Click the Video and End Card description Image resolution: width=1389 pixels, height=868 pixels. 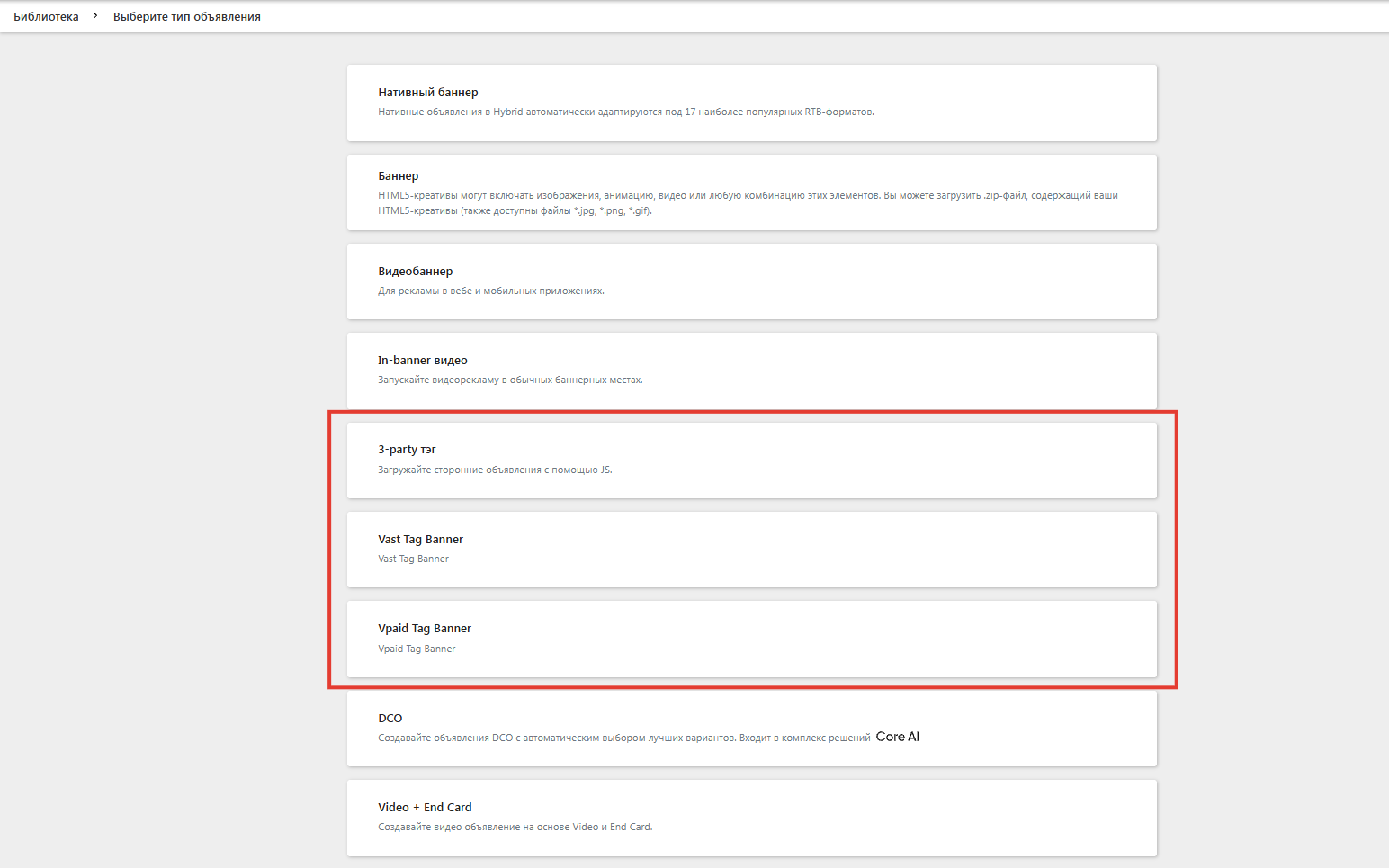click(515, 828)
